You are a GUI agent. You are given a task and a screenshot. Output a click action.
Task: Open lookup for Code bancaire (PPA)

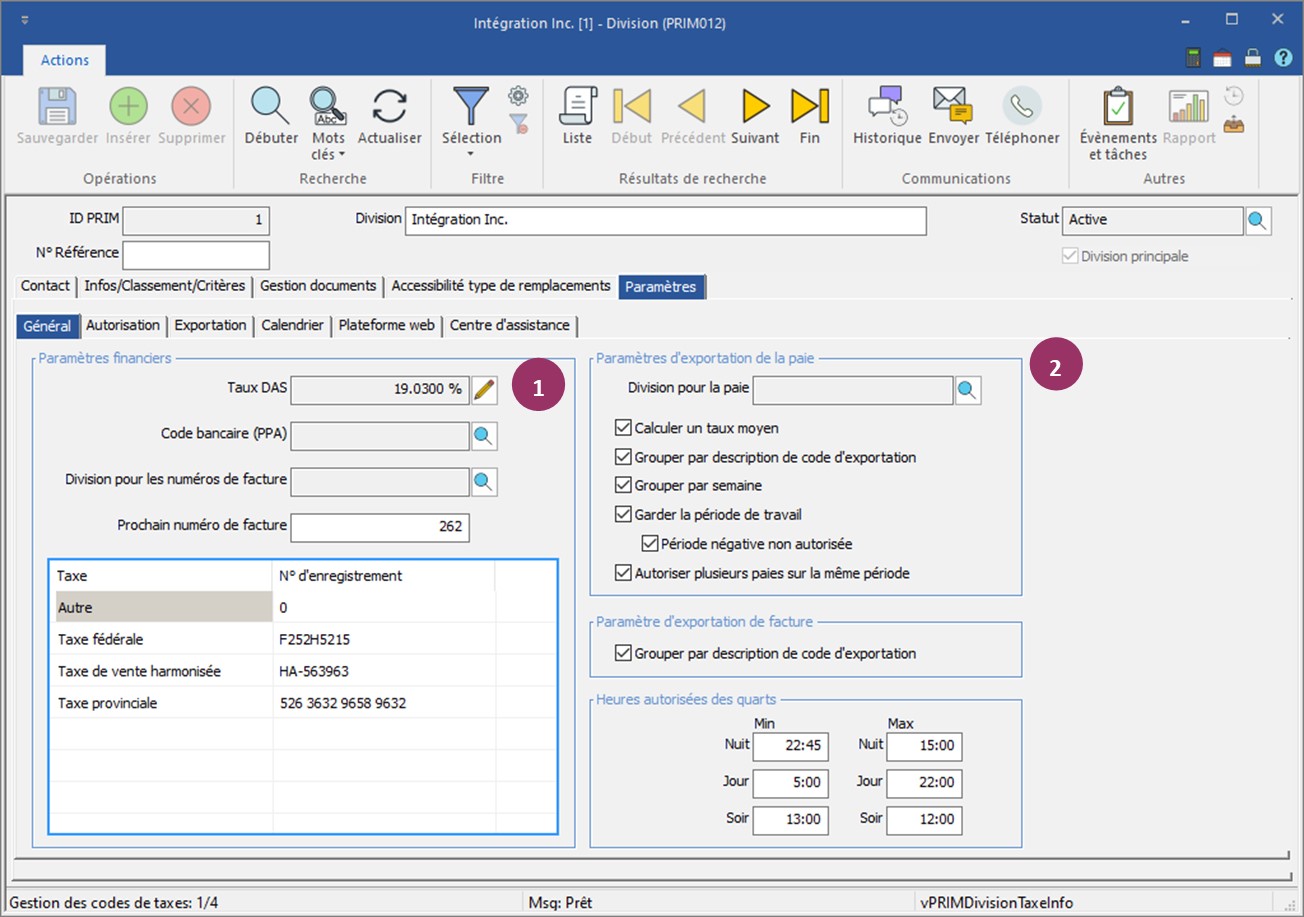[484, 436]
